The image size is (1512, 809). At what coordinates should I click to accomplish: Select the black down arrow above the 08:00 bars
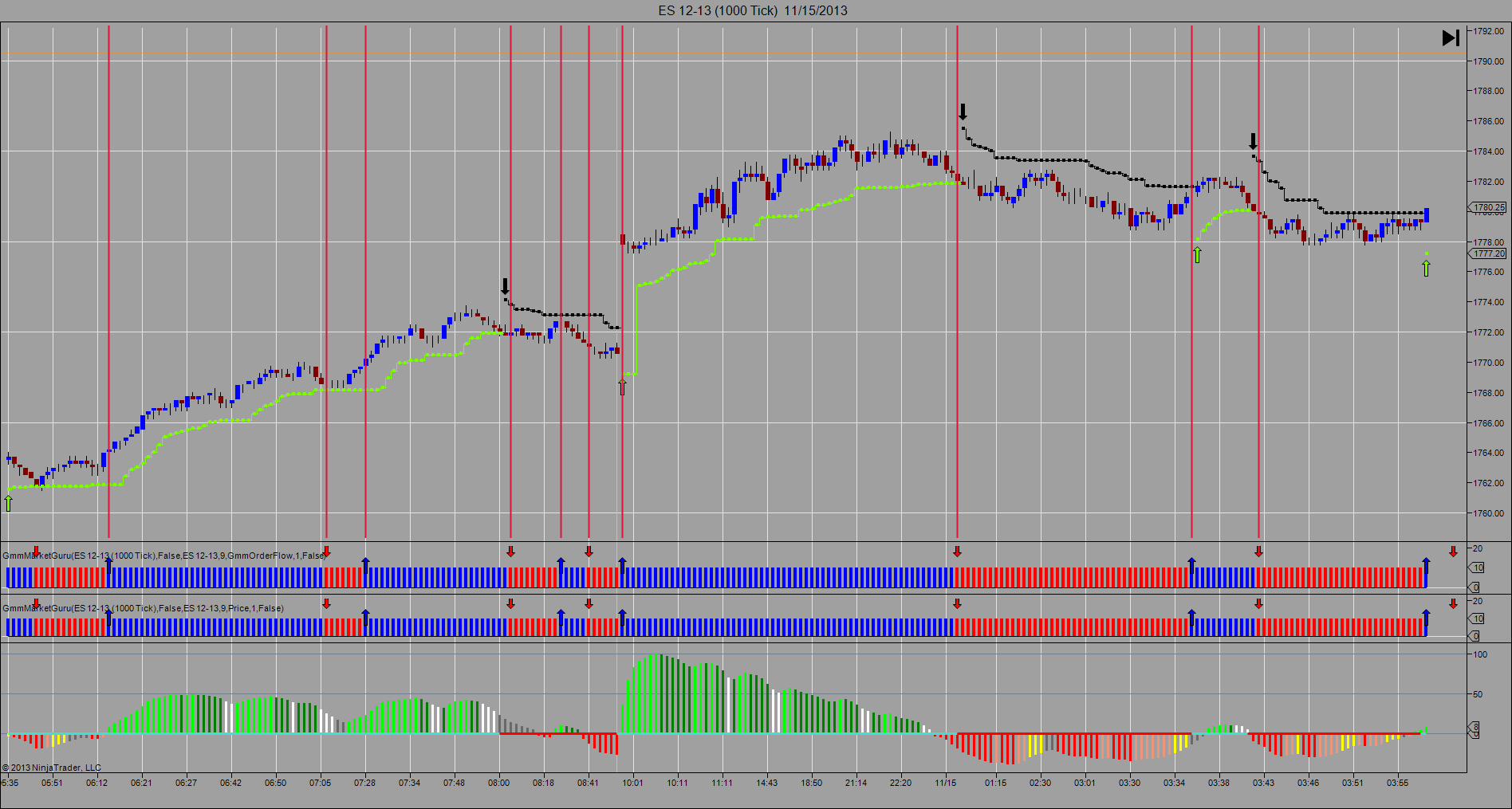[505, 287]
